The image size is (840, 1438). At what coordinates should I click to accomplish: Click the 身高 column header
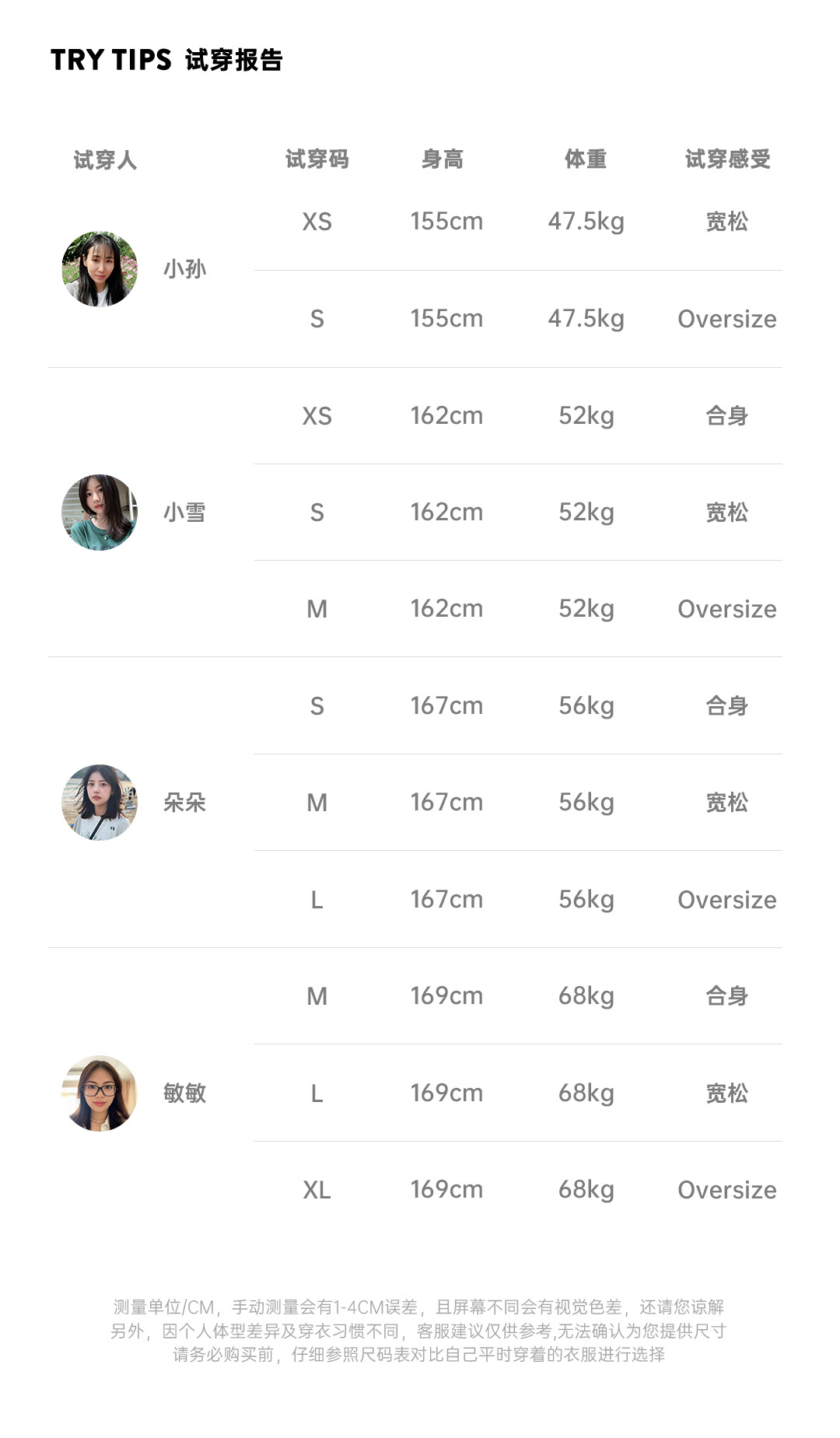[x=443, y=159]
